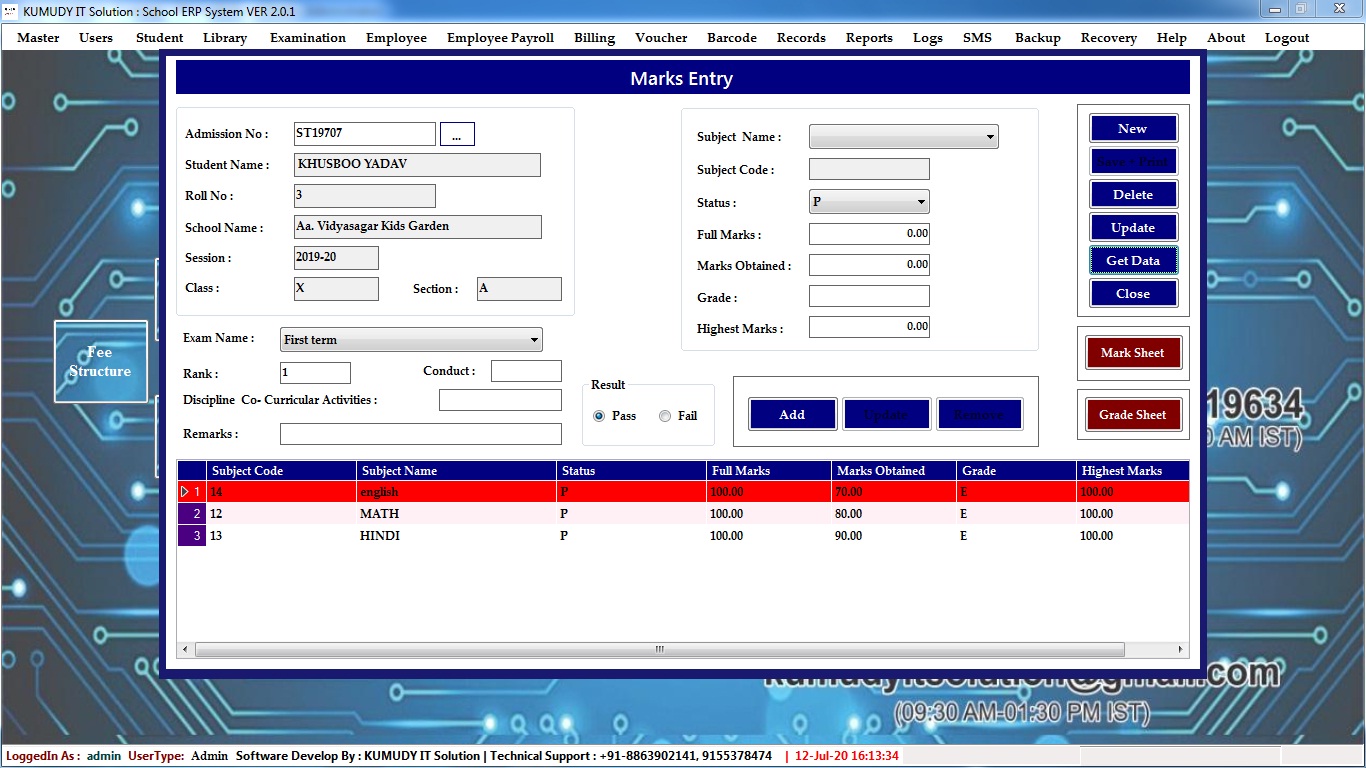
Task: Open the Mark Sheet
Action: click(1132, 353)
